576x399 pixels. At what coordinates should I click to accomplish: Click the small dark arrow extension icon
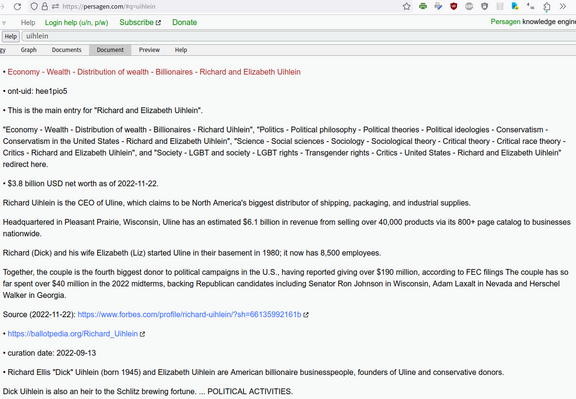530,6
